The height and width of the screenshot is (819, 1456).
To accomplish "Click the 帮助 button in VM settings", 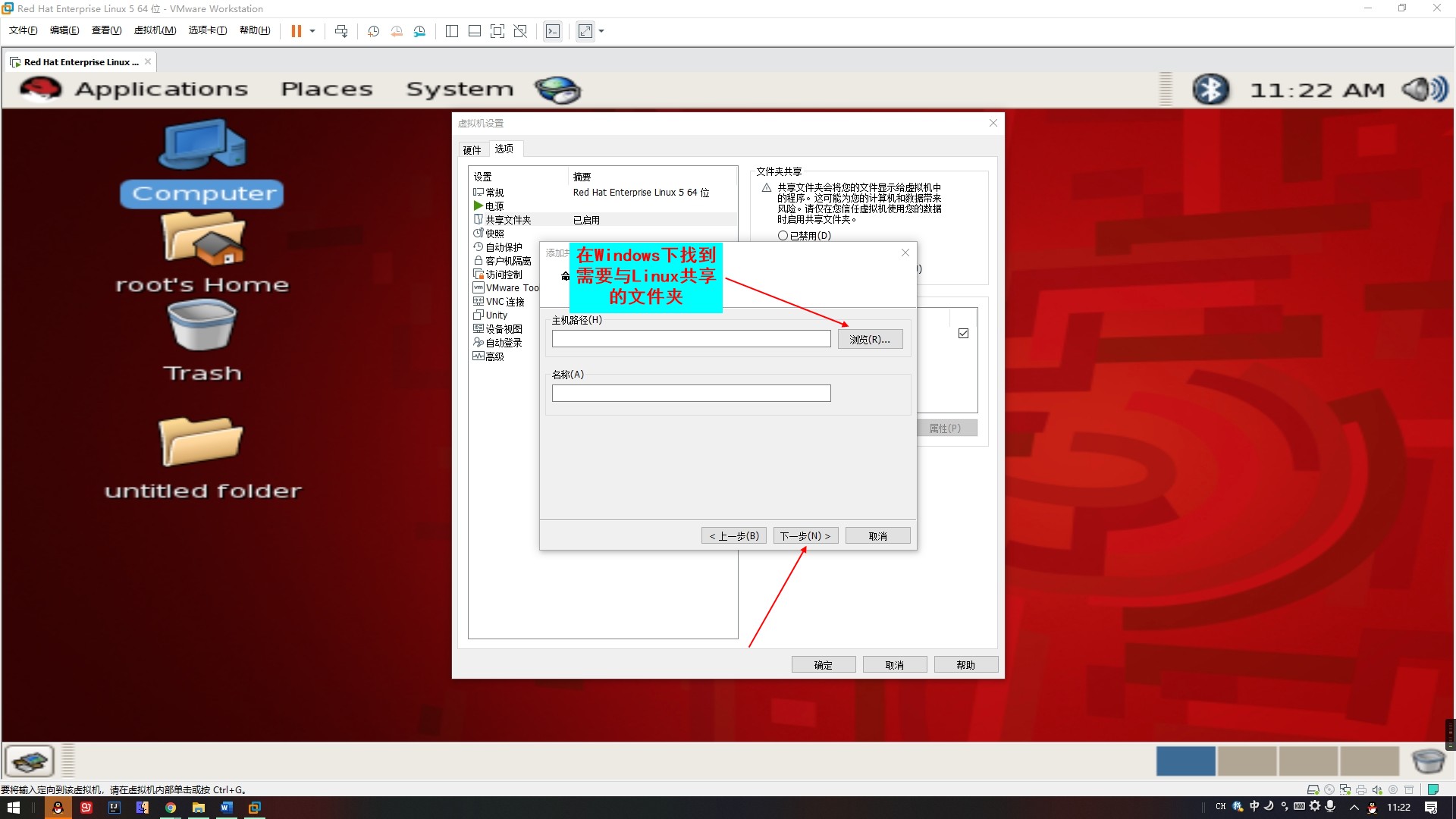I will coord(966,664).
